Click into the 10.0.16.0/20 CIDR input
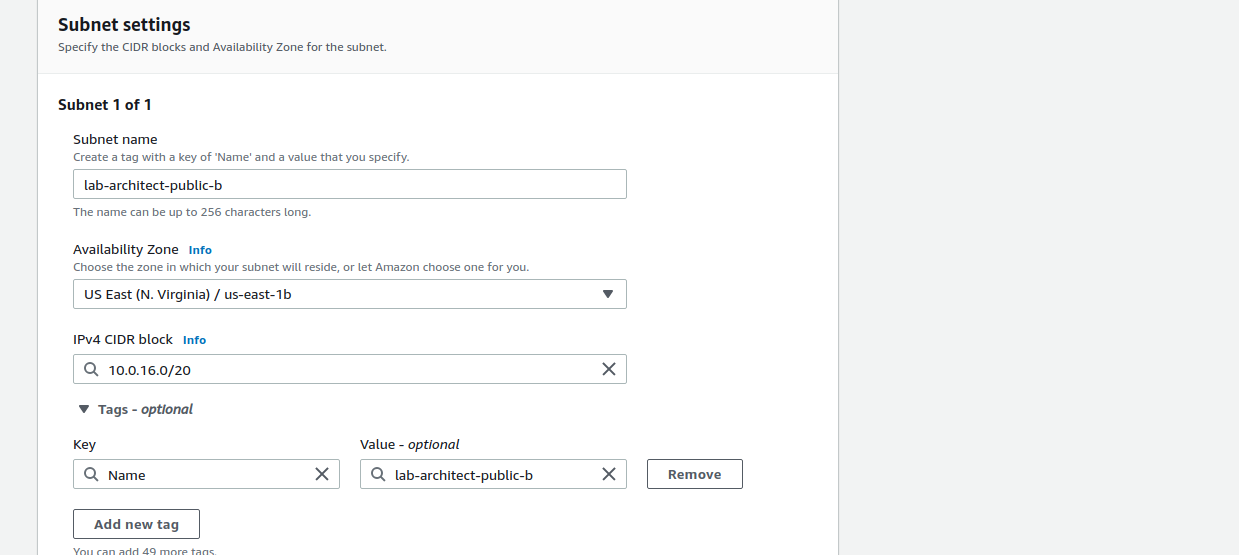1239x555 pixels. tap(350, 369)
